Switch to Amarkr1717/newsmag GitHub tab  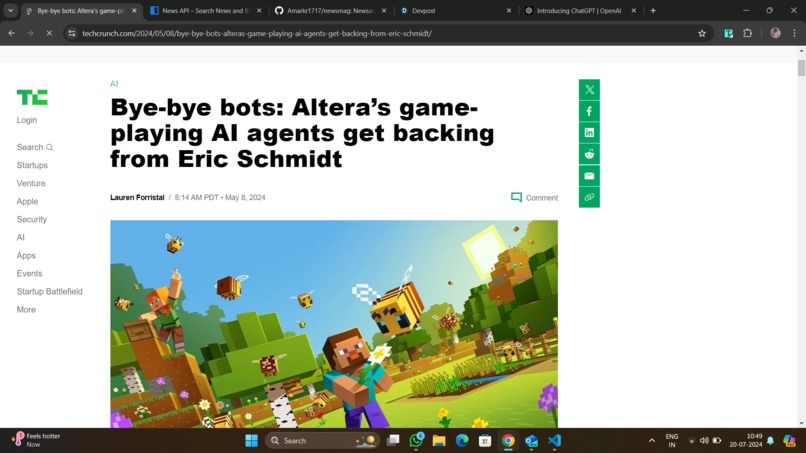[x=331, y=10]
